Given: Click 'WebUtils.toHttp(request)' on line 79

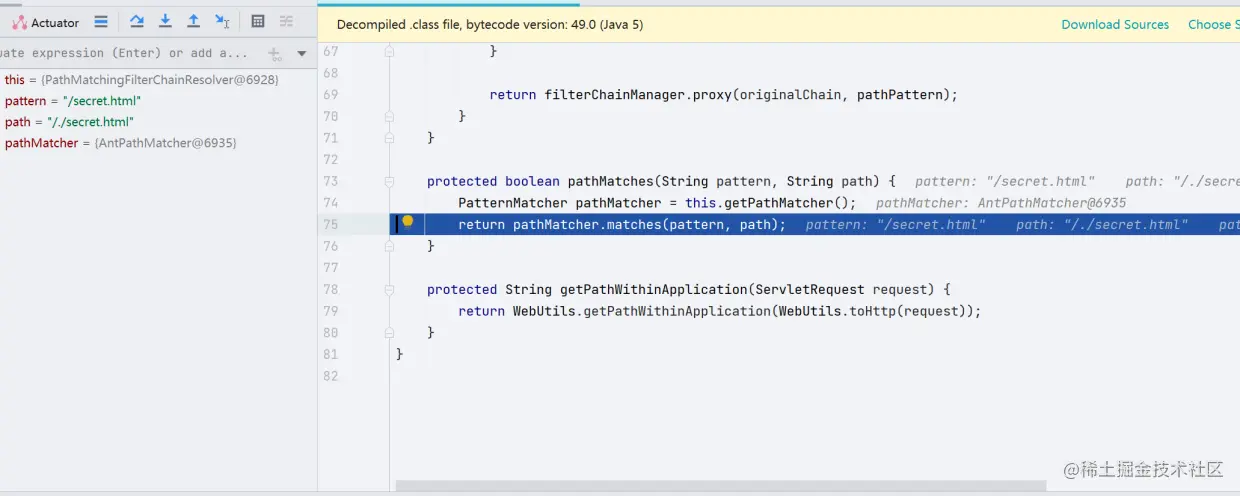Looking at the screenshot, I should [873, 311].
